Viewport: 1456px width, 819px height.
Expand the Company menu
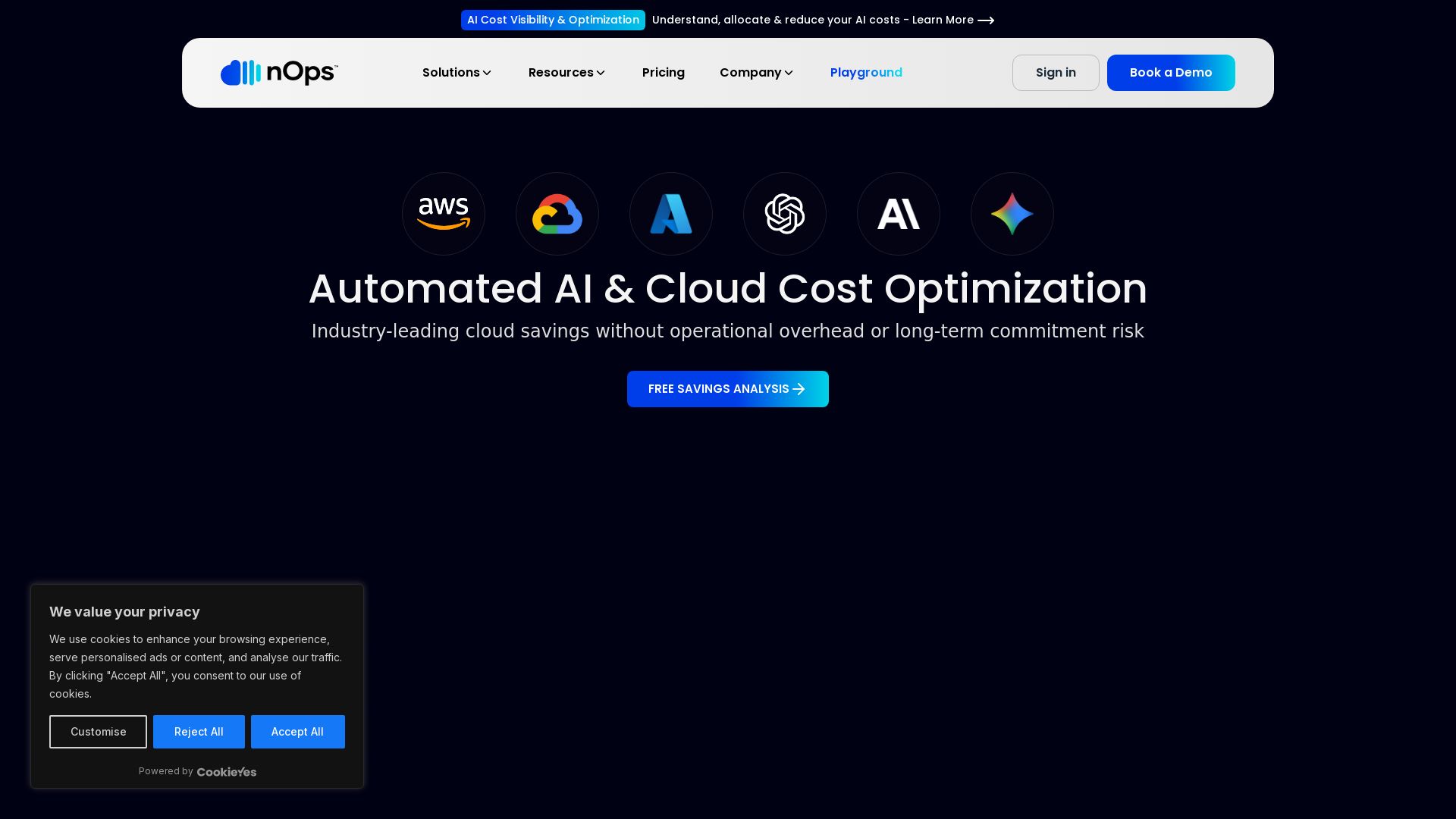[757, 73]
